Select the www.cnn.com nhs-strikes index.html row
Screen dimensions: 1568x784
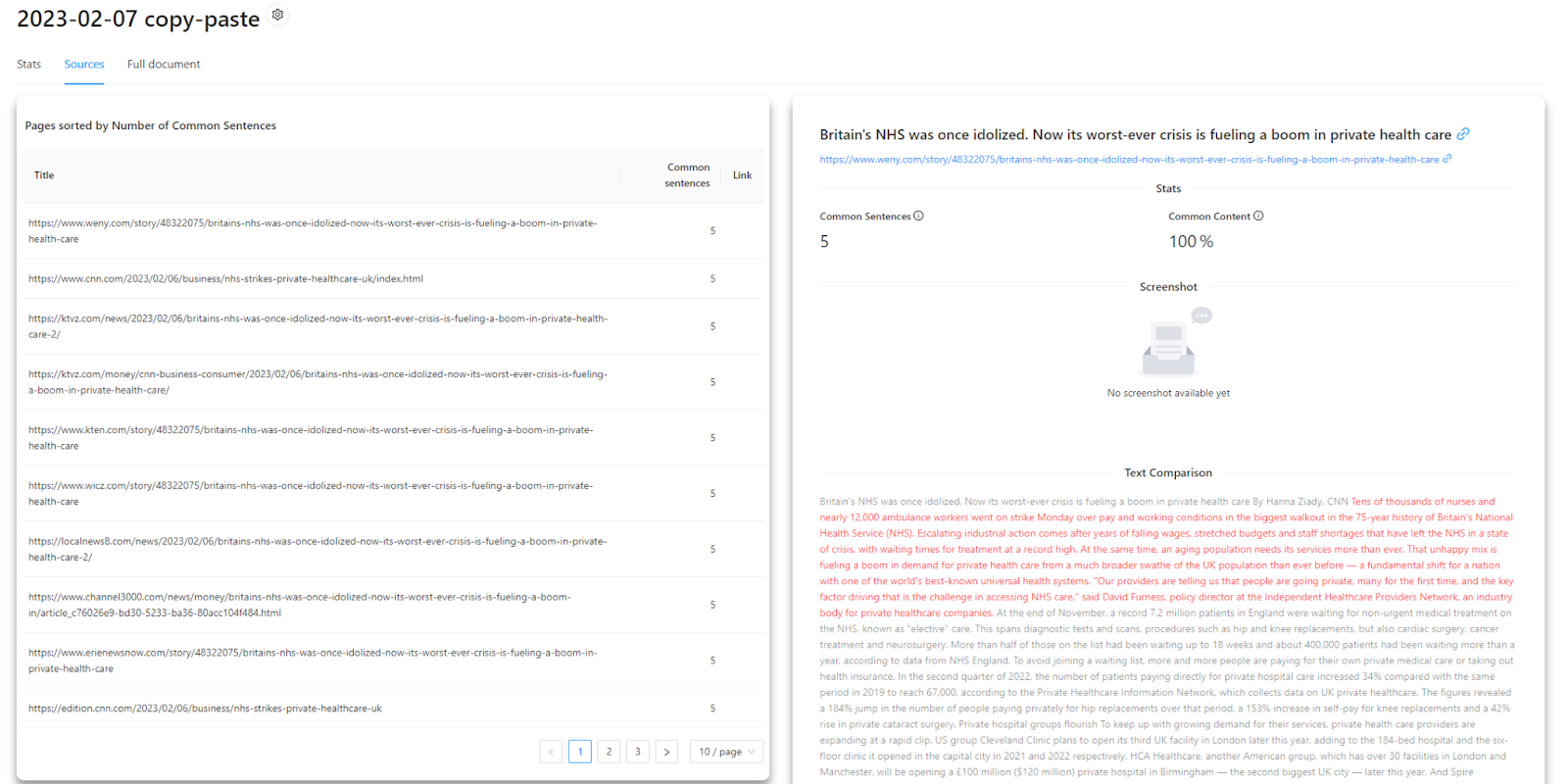point(393,279)
